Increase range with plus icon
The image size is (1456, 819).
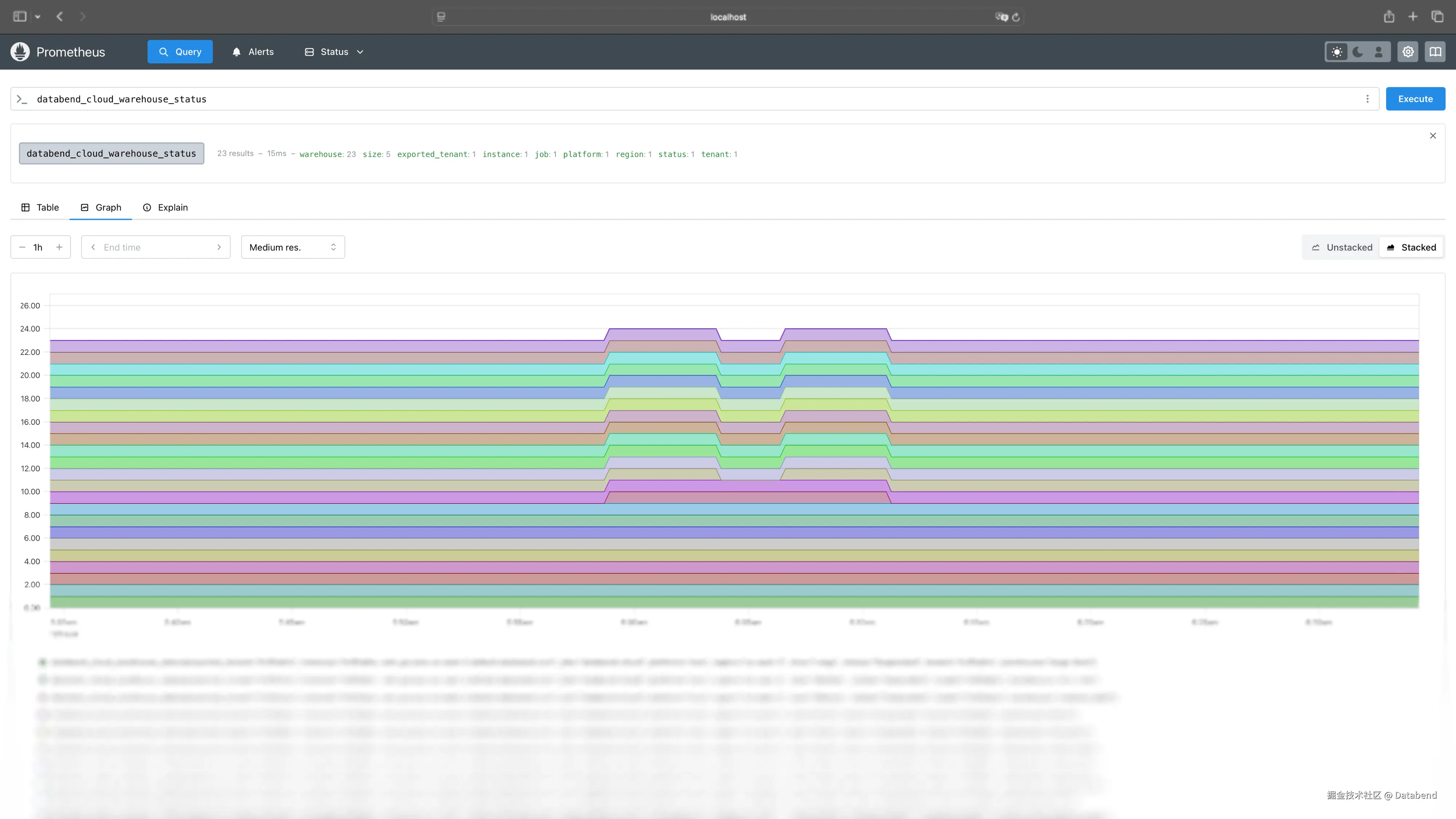59,247
